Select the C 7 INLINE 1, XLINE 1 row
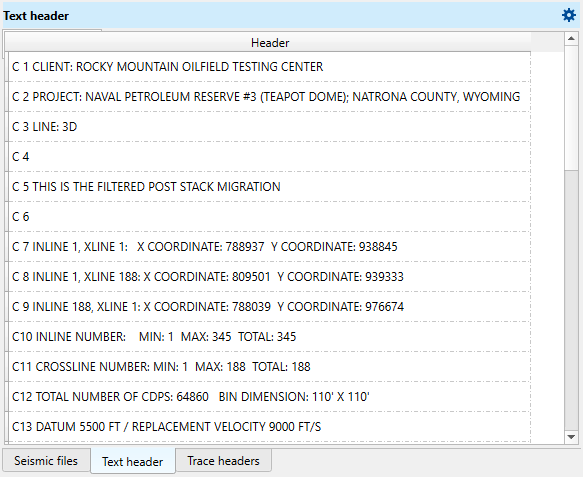 pos(269,247)
